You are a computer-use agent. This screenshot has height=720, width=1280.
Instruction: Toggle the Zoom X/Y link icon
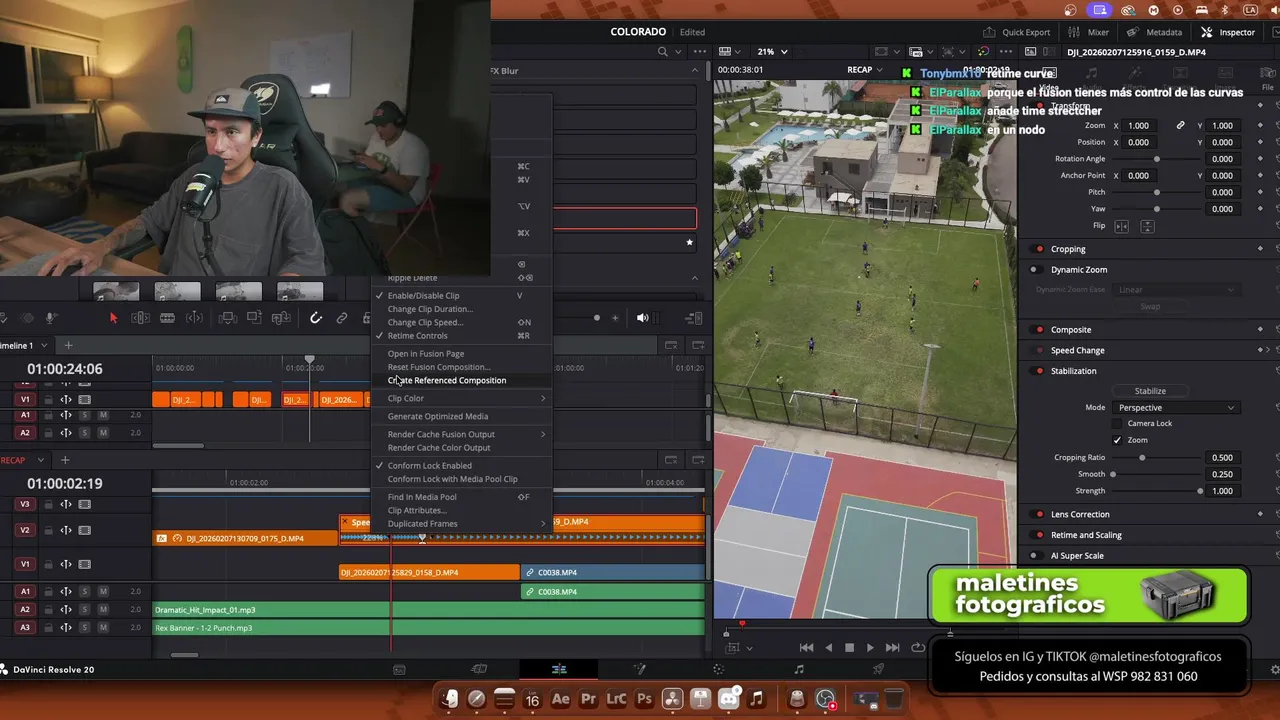1180,126
